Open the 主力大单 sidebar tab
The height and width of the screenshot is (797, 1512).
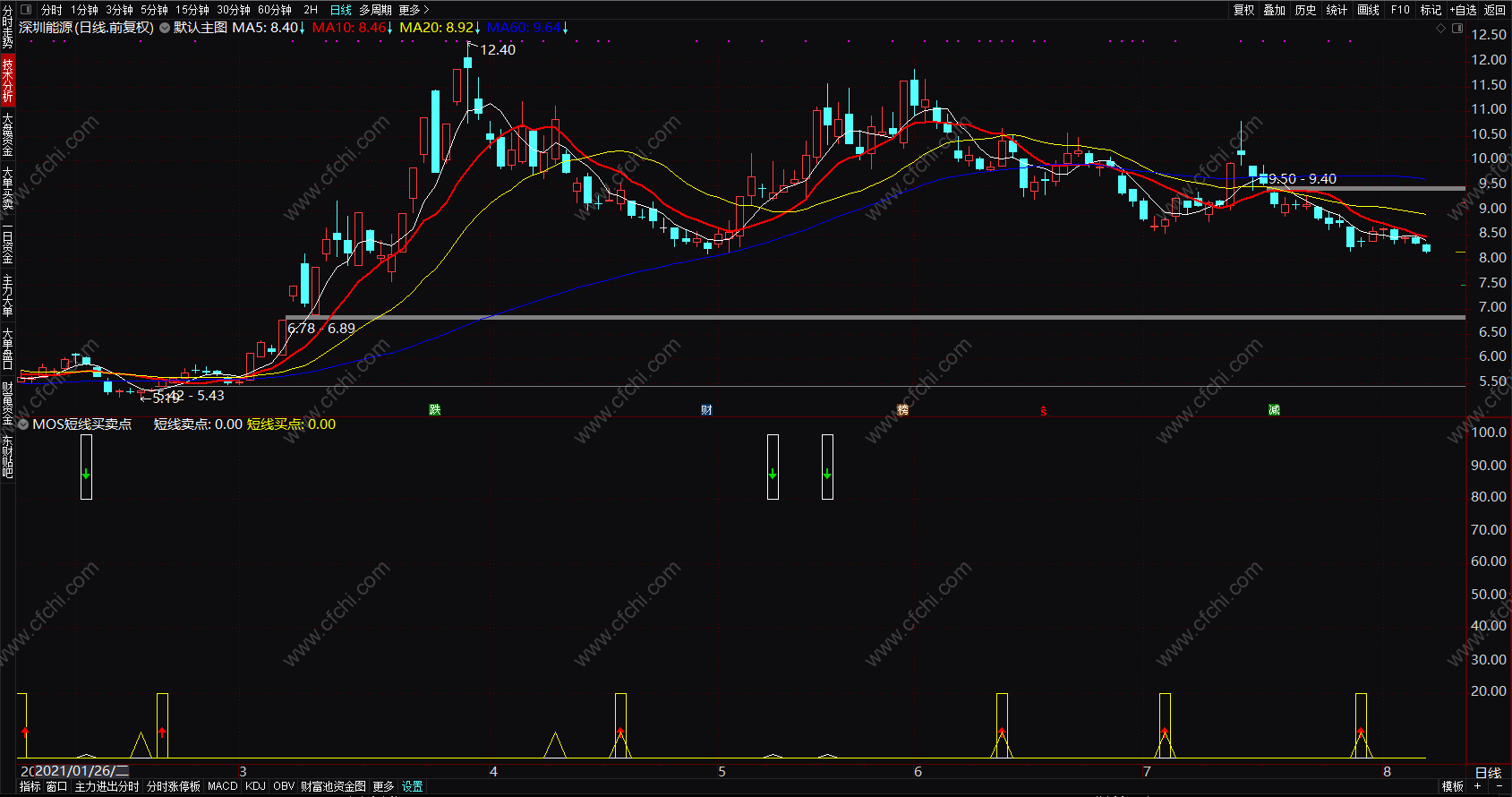[x=7, y=296]
